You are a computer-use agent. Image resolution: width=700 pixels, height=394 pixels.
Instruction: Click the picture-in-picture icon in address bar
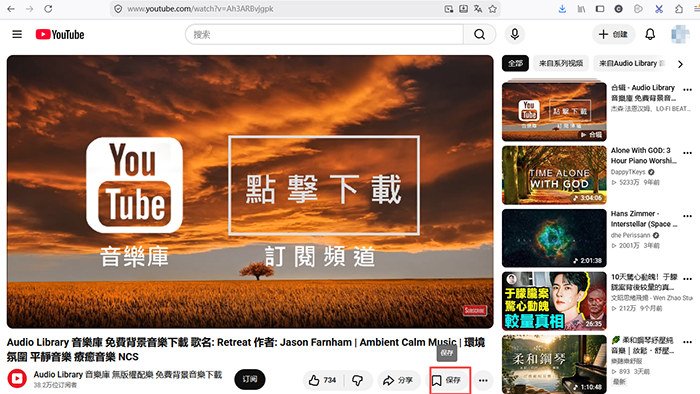(448, 9)
